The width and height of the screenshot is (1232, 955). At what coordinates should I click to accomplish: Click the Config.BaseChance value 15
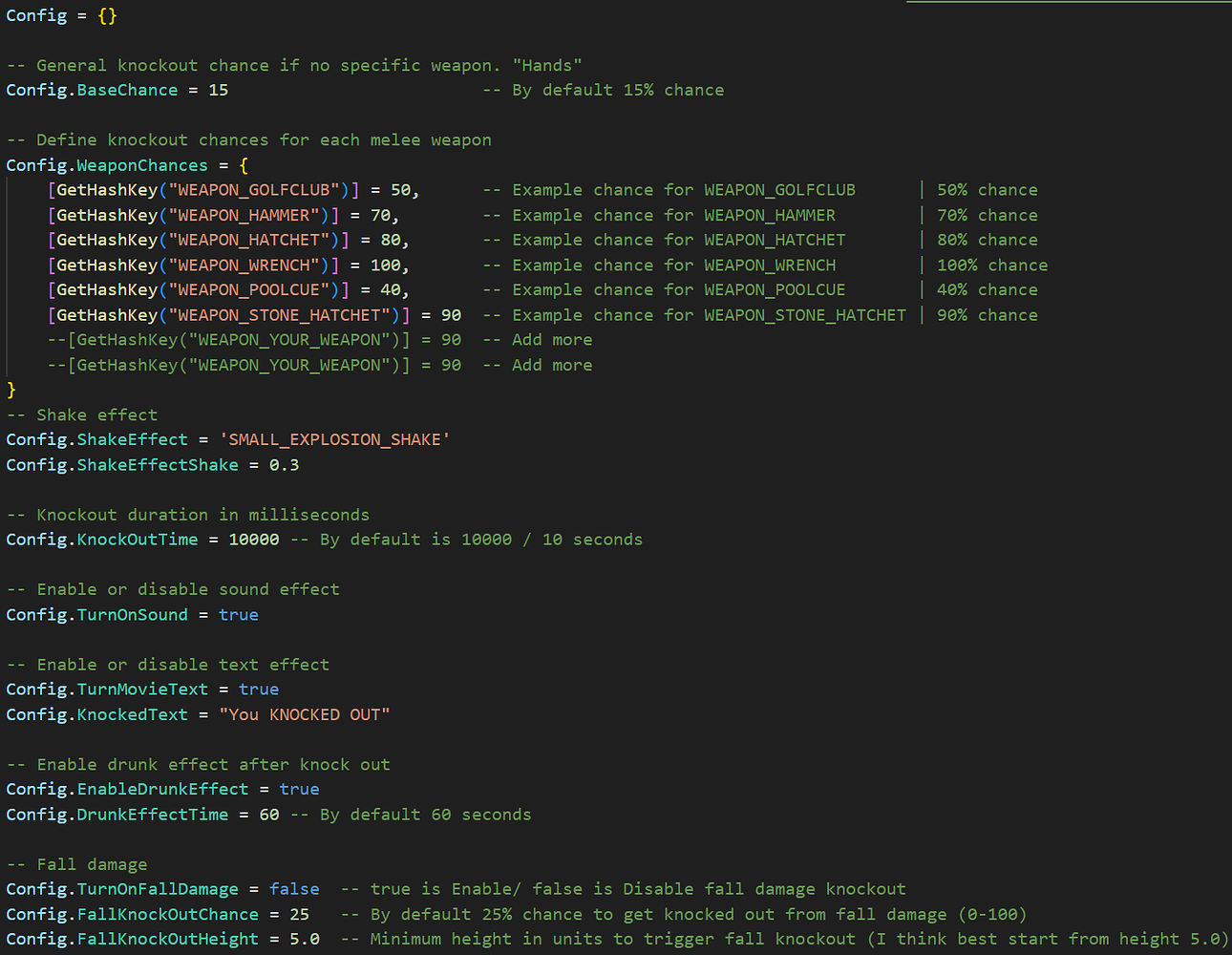click(x=217, y=90)
